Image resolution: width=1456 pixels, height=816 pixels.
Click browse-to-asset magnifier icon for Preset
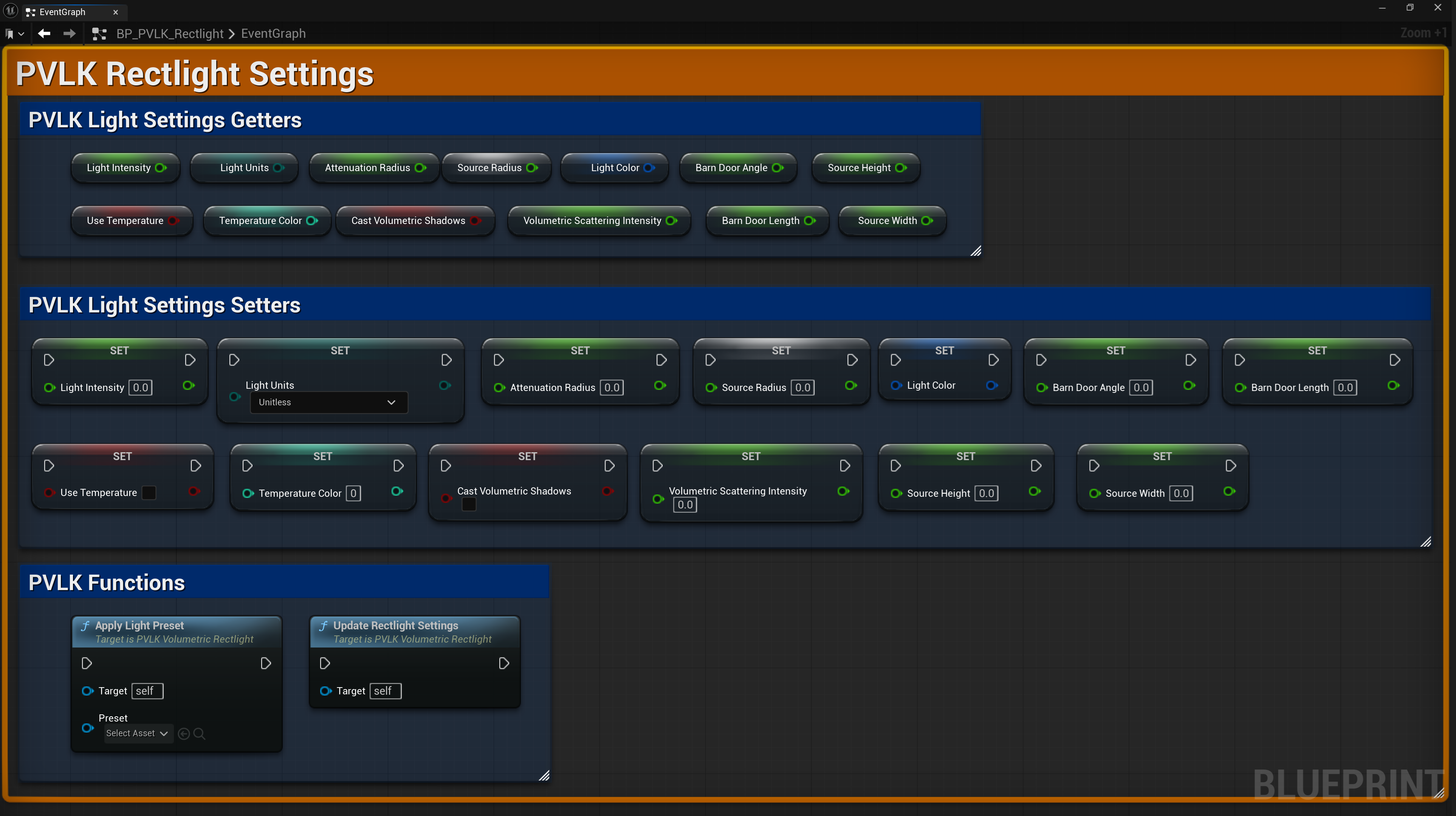coord(199,734)
